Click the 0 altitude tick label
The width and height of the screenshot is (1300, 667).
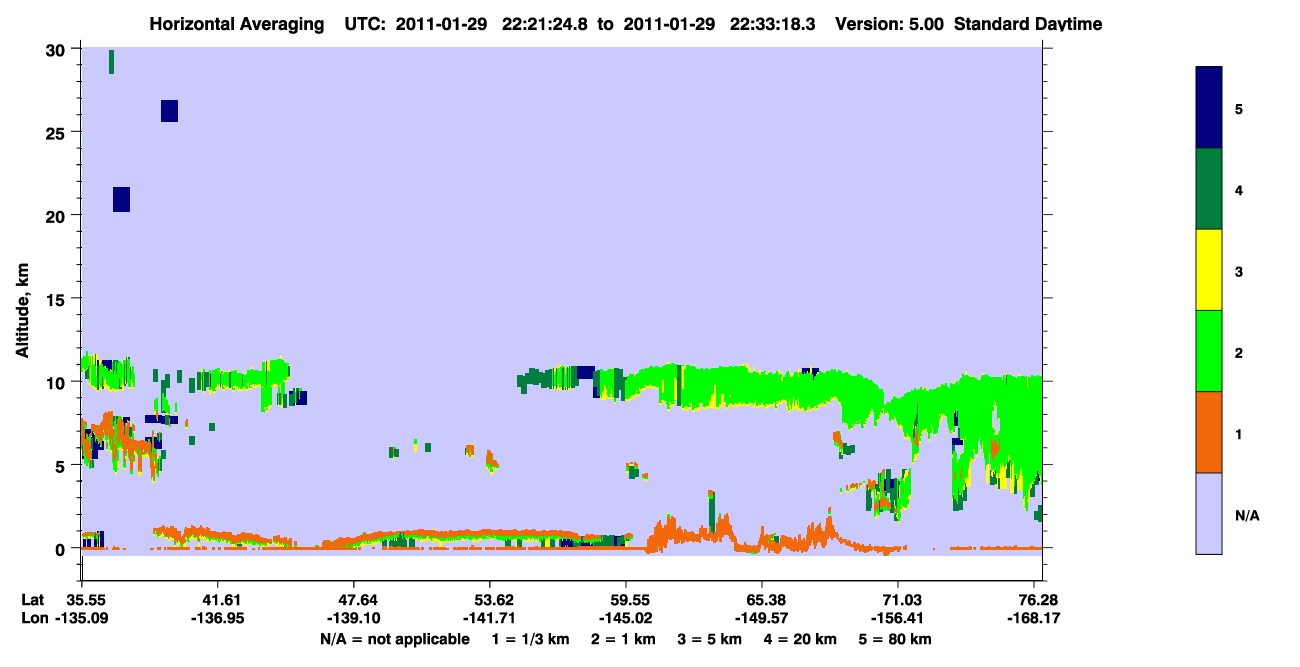62,549
